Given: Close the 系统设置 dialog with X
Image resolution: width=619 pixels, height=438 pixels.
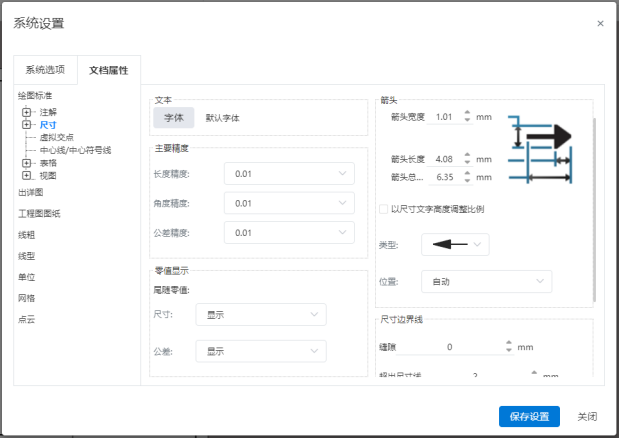Looking at the screenshot, I should 600,23.
